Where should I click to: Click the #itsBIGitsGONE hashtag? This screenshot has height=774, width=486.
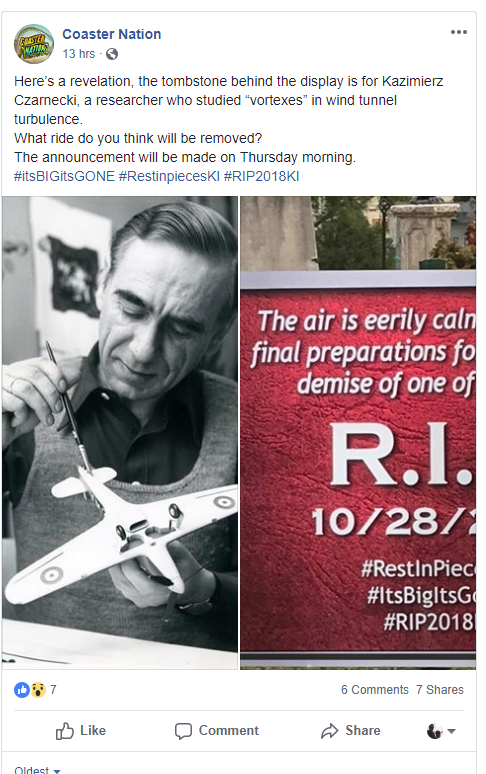click(x=64, y=176)
